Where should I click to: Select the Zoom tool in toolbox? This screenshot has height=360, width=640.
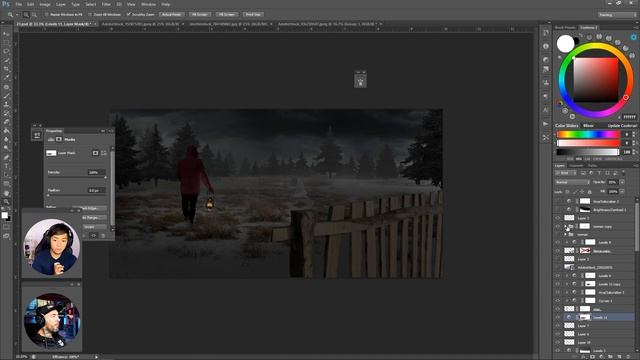[6, 202]
